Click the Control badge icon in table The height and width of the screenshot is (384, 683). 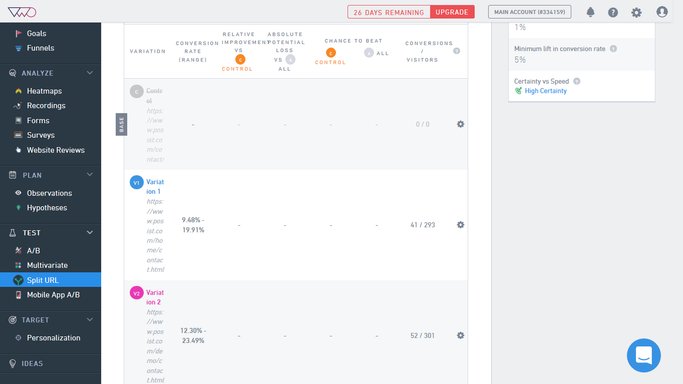[137, 91]
